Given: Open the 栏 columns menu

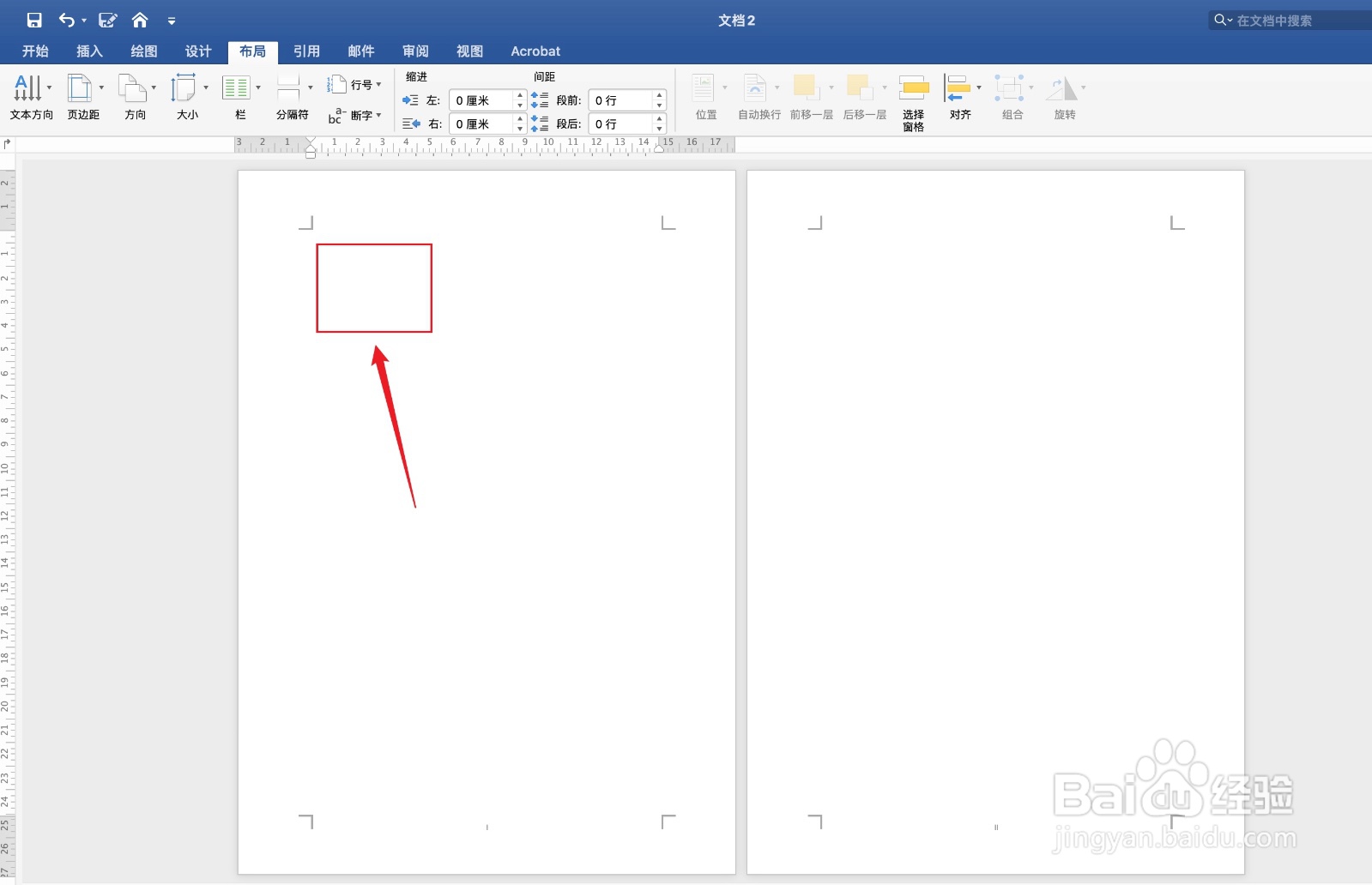Looking at the screenshot, I should tap(240, 97).
